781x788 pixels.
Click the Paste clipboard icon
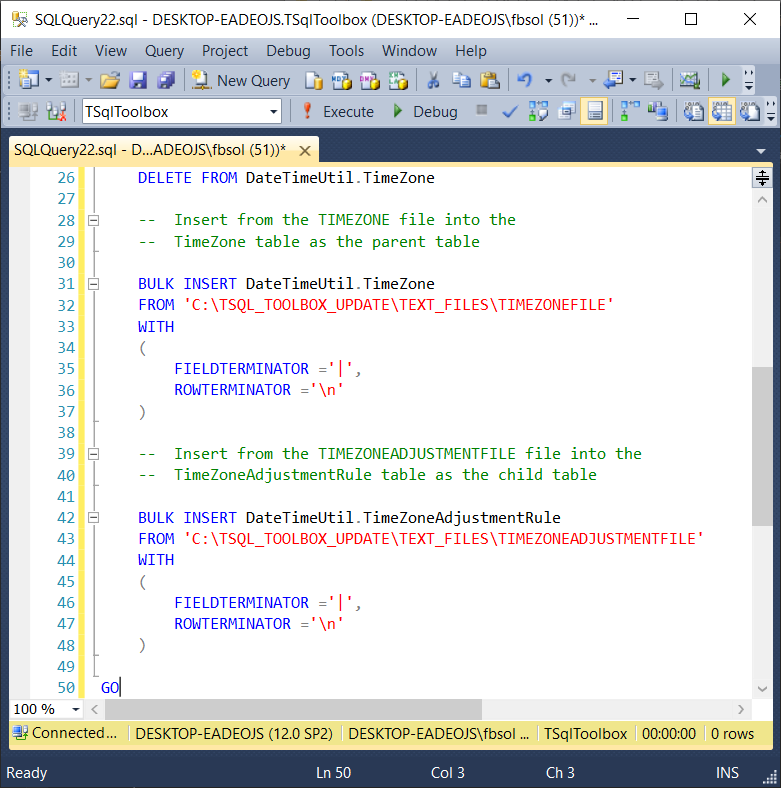489,80
